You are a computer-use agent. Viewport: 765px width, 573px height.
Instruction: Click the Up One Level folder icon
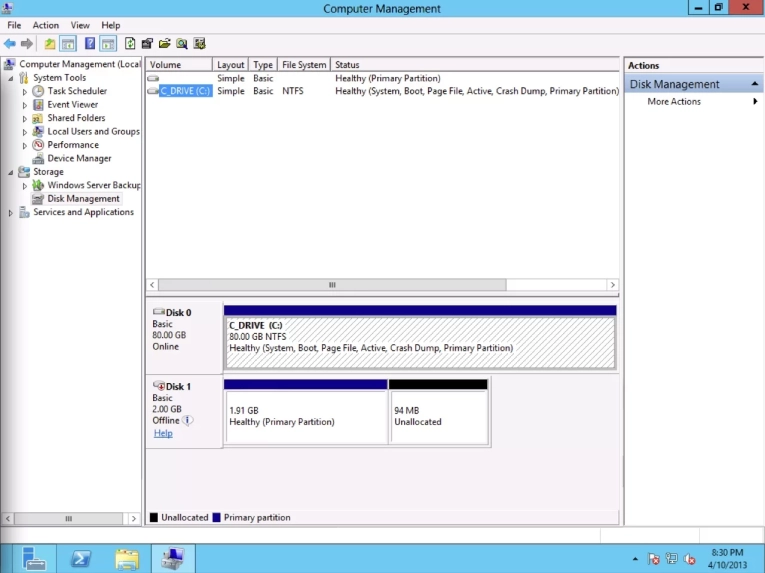[x=50, y=44]
